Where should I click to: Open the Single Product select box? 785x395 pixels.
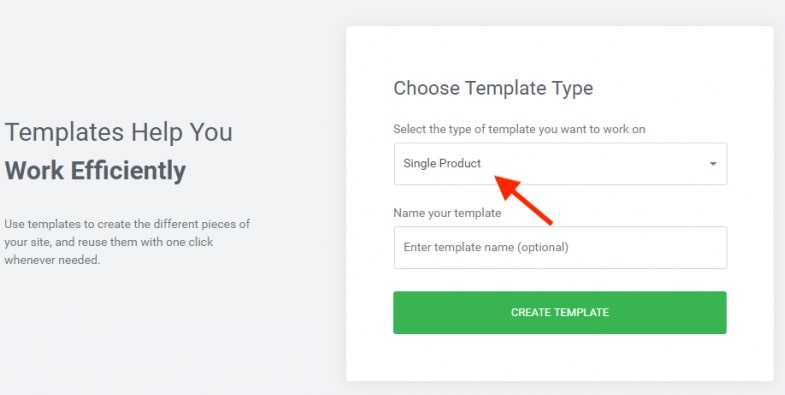(560, 164)
